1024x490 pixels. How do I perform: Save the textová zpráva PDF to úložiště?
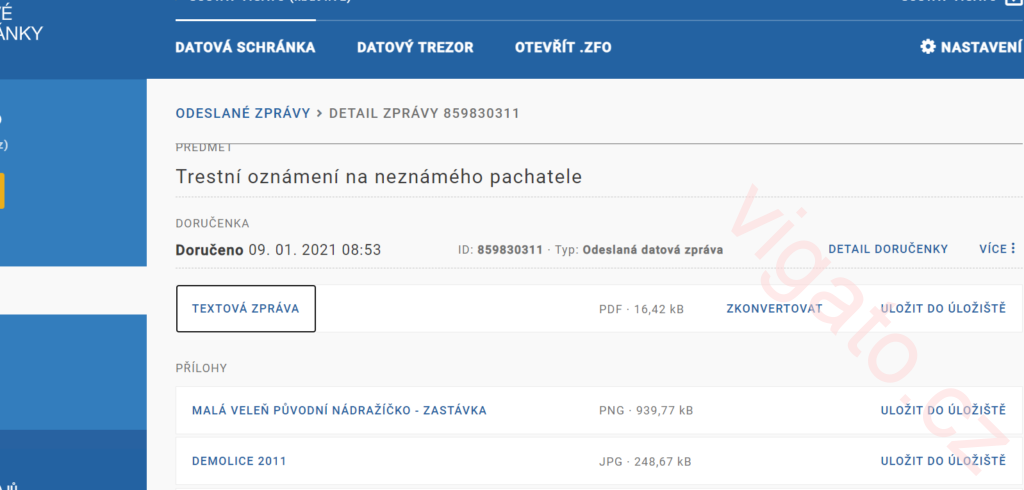(x=942, y=309)
